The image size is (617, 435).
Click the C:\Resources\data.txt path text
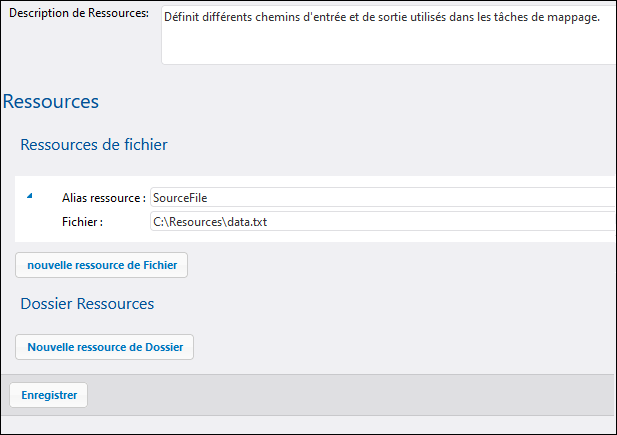click(x=210, y=222)
